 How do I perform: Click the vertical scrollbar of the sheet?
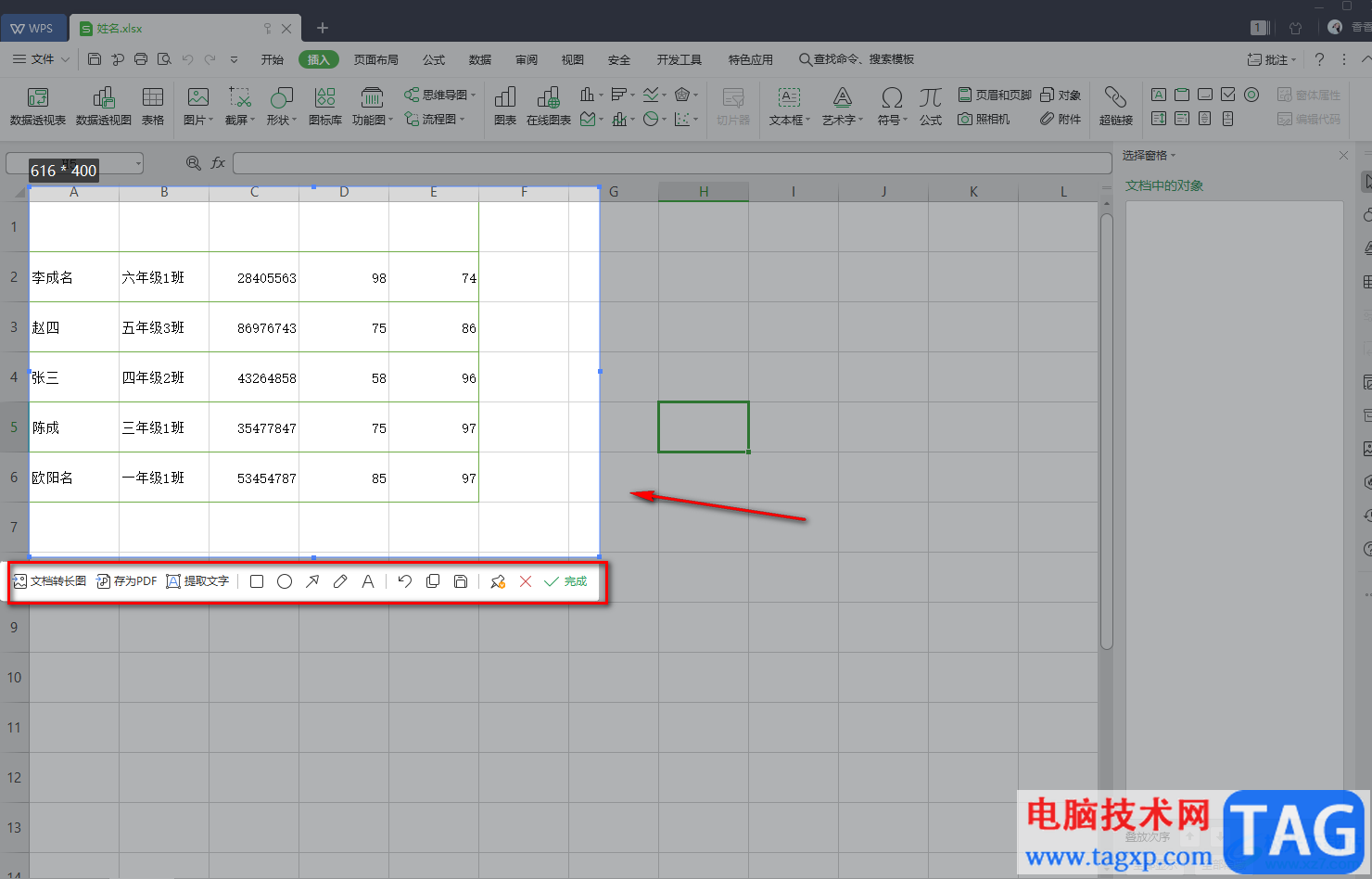coord(1106,432)
